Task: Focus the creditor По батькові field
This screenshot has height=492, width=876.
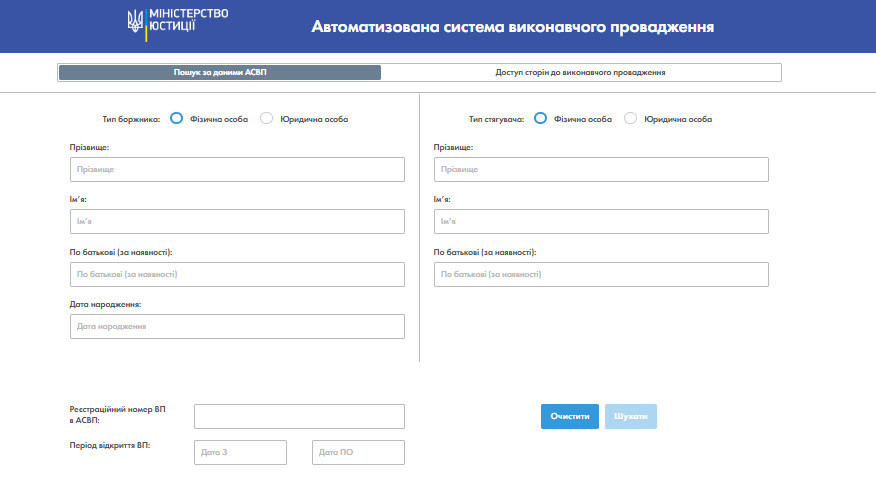Action: (x=601, y=274)
